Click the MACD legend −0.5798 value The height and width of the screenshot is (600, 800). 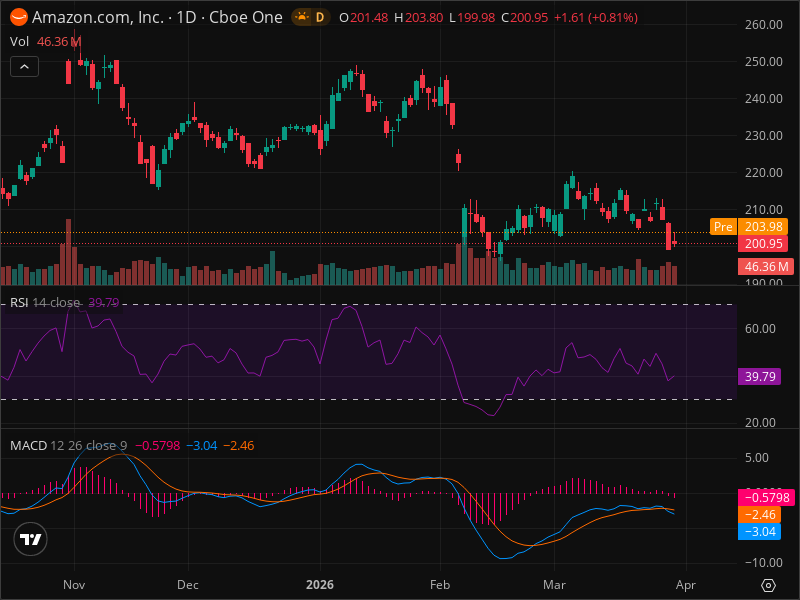coord(157,445)
